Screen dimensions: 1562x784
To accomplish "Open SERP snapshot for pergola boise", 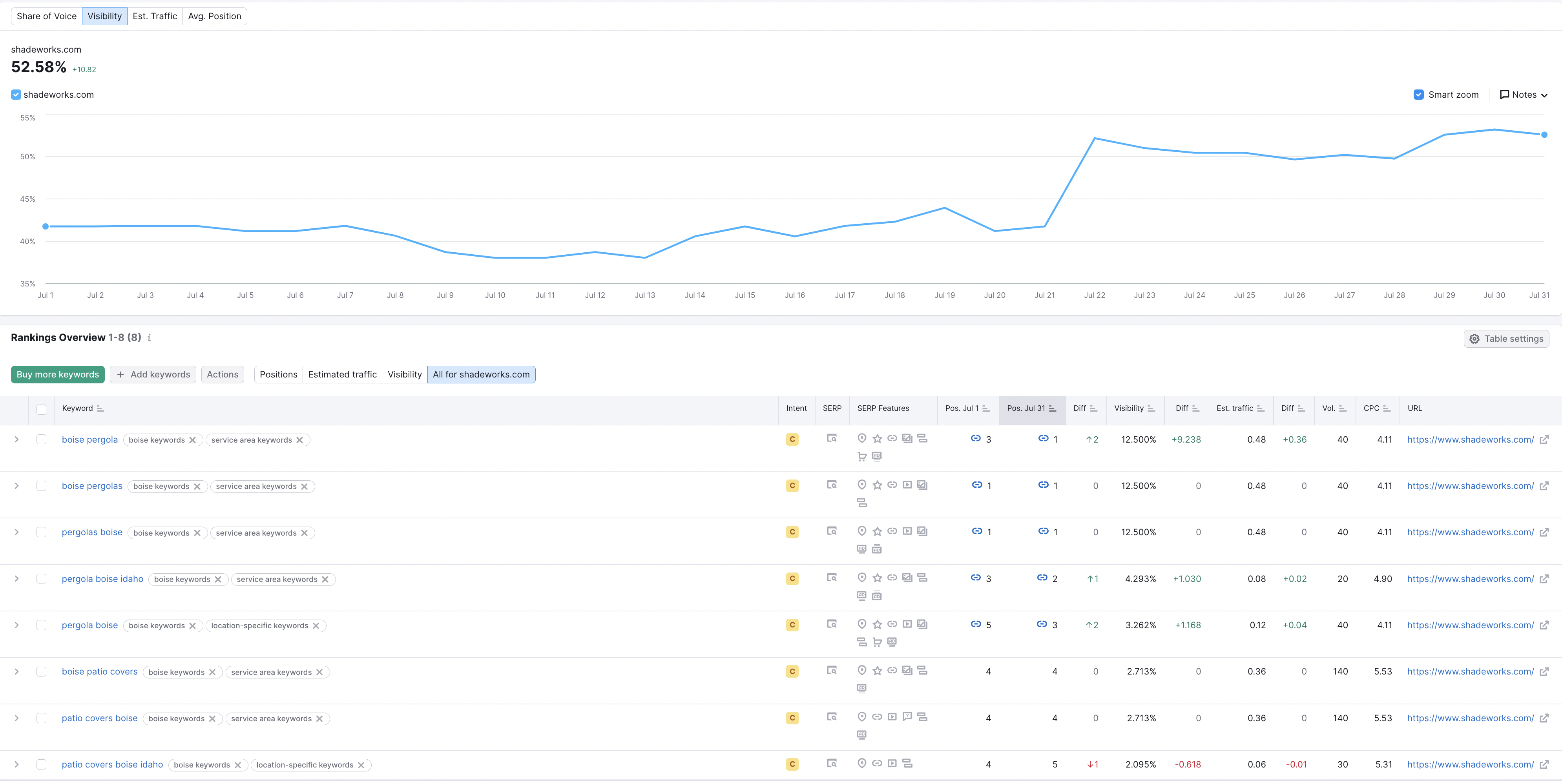I will pos(832,624).
